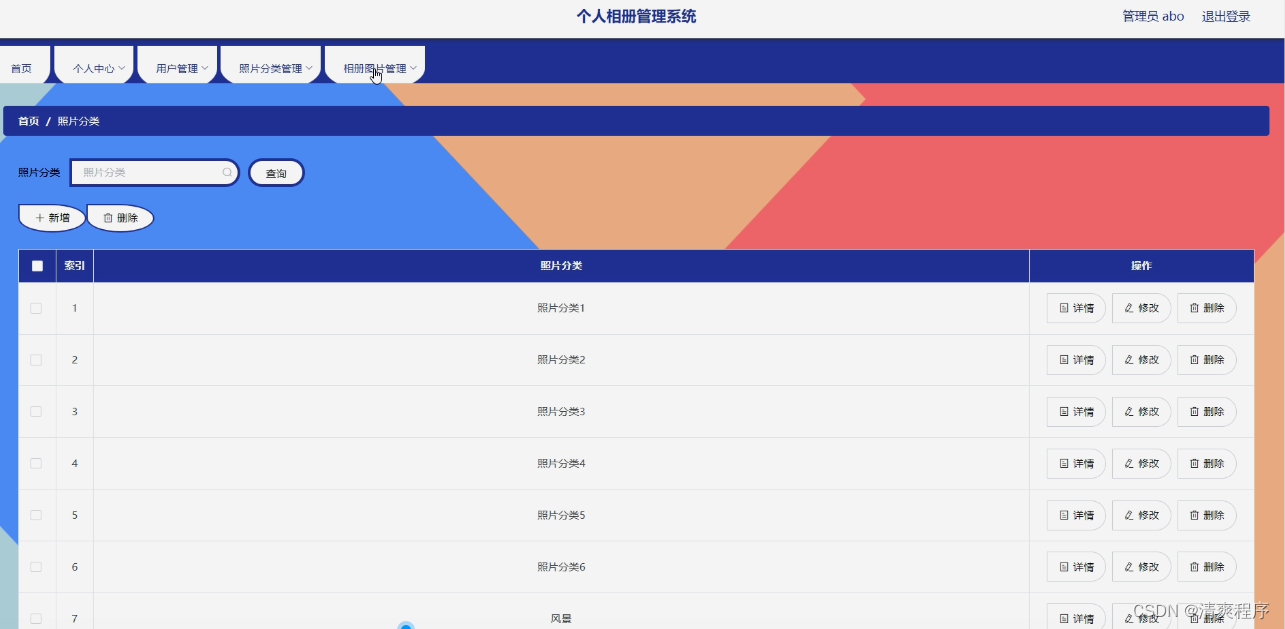Click the trash icon on toolbar 删除 button

(108, 218)
